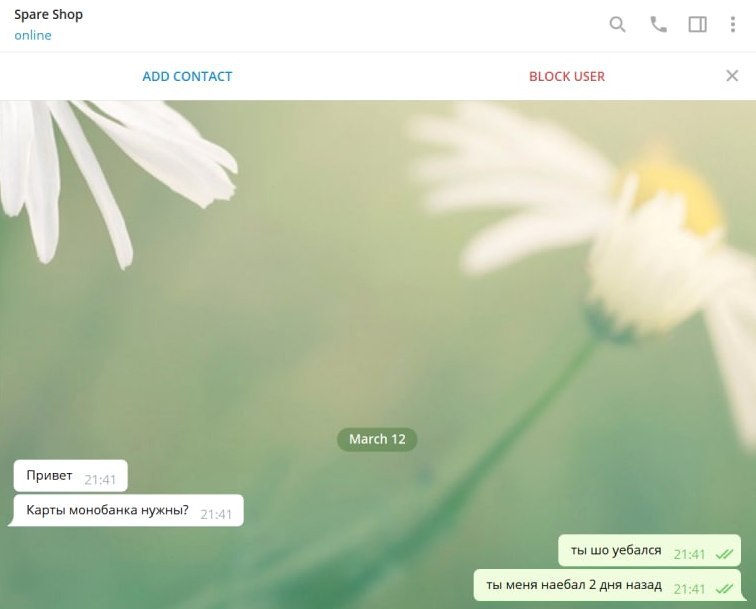Select the incoming Привет message
756x609 pixels.
70,475
